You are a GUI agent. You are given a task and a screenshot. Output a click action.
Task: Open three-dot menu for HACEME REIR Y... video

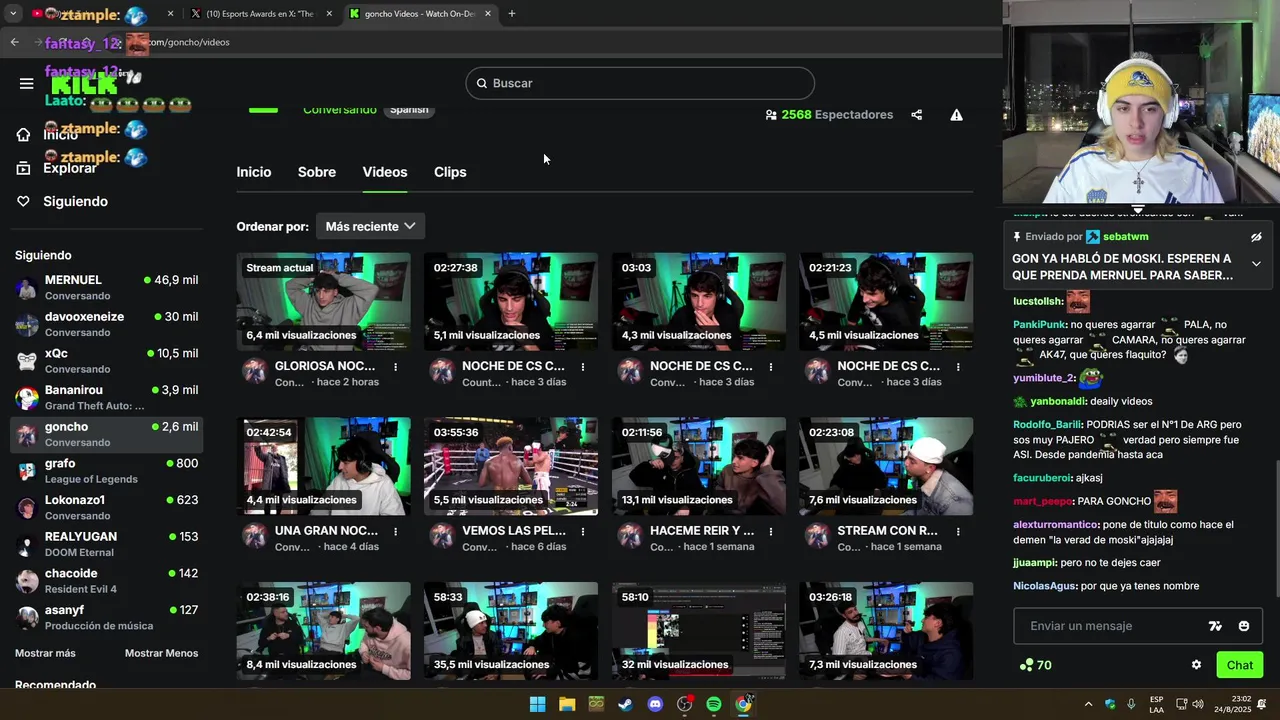pyautogui.click(x=770, y=532)
